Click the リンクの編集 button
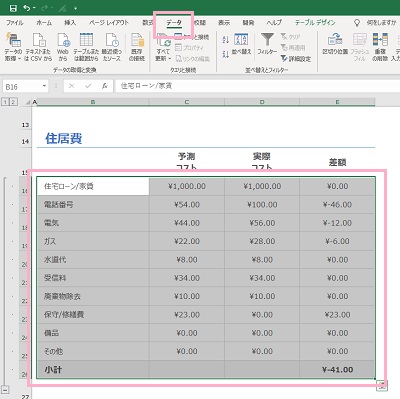 192,59
